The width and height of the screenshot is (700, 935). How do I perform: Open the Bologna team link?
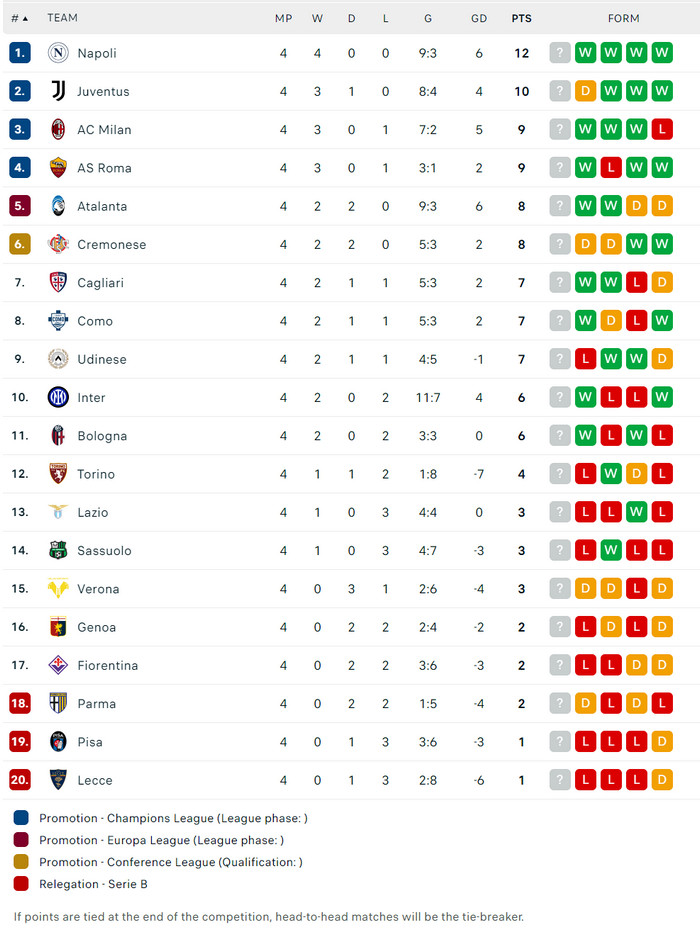102,436
